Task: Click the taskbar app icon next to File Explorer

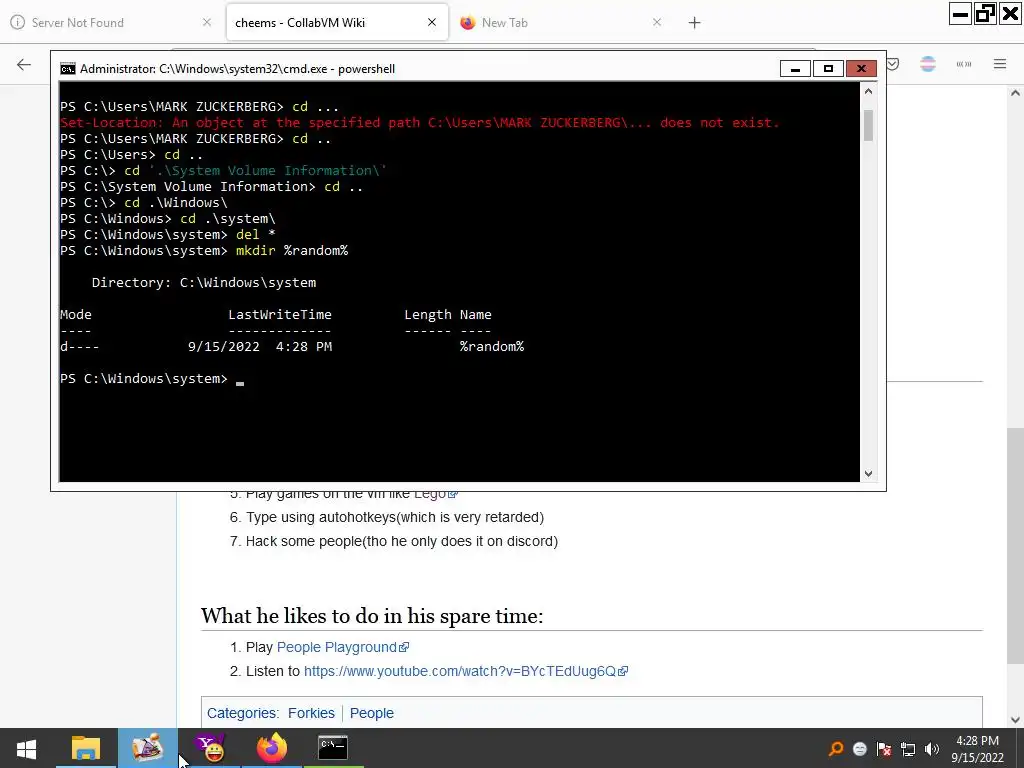Action: 148,748
